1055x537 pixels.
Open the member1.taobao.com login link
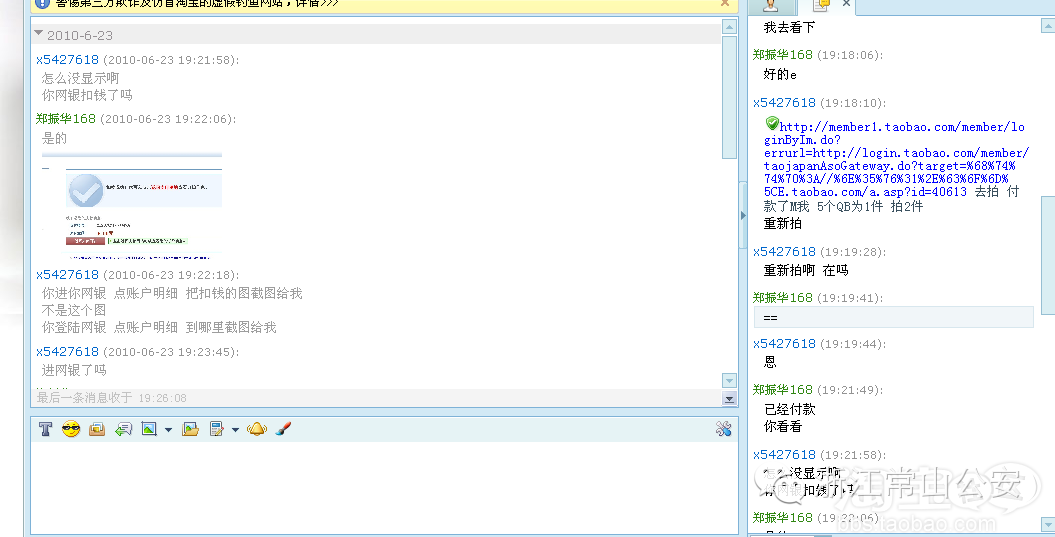click(894, 159)
